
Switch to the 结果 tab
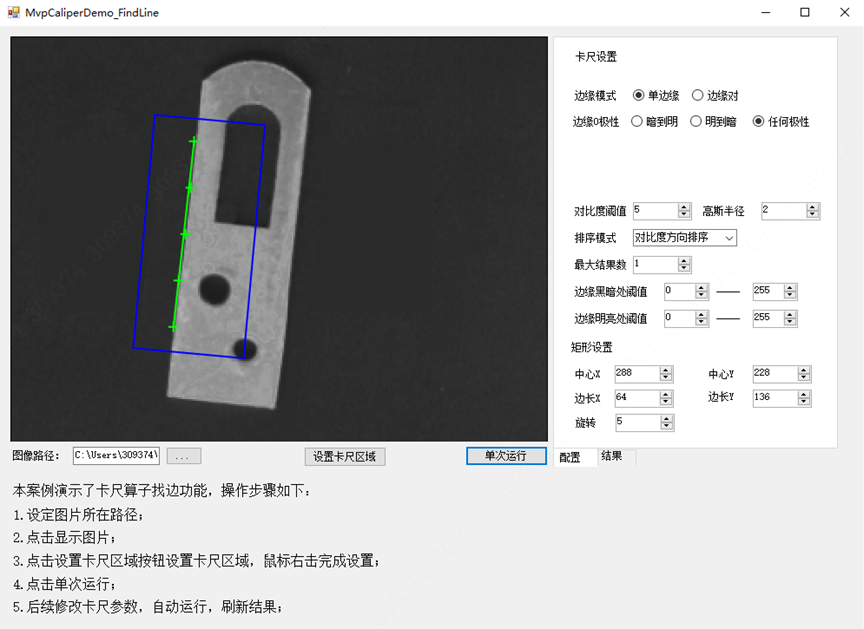(x=611, y=457)
